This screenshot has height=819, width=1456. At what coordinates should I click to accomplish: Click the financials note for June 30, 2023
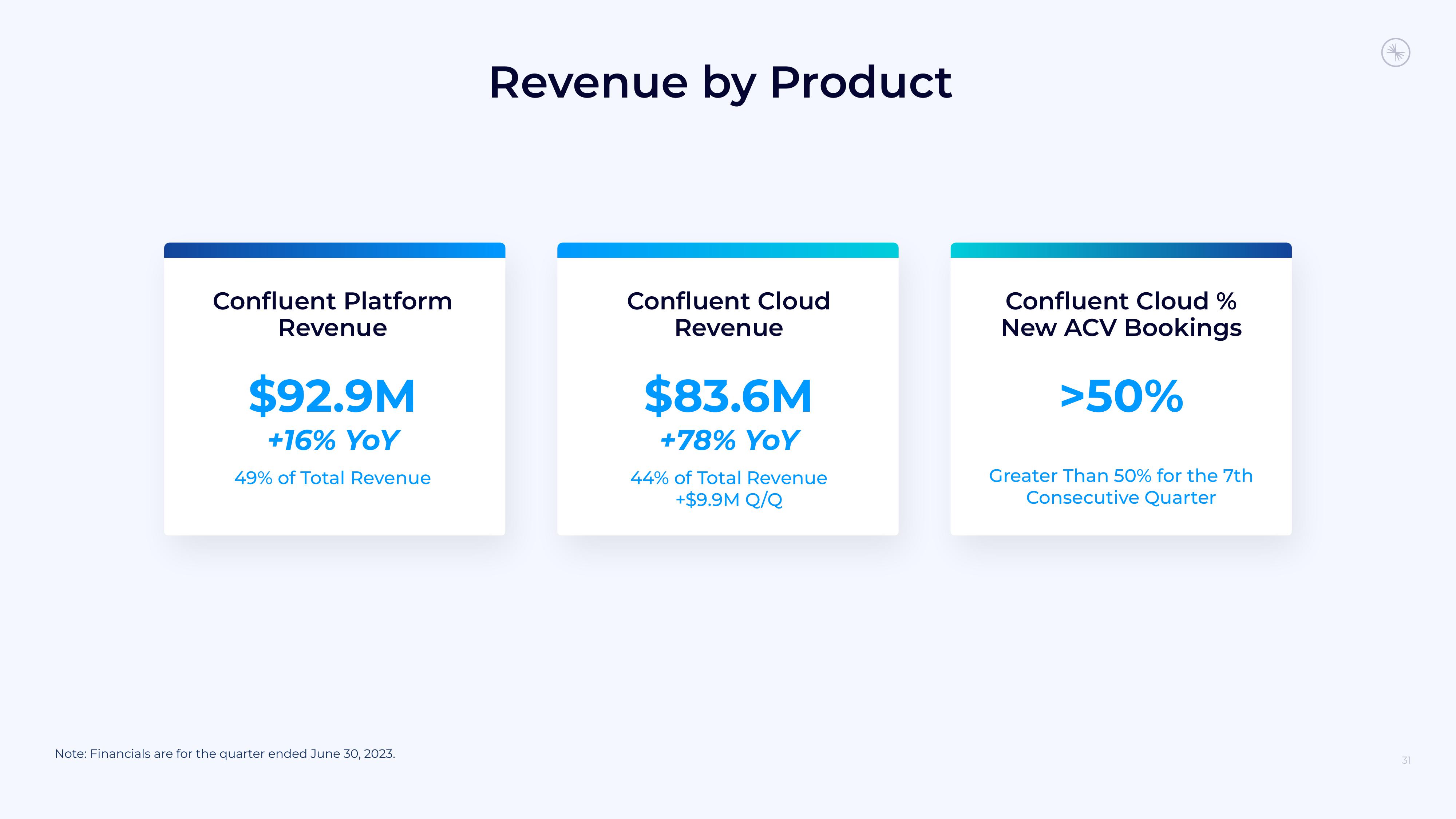pyautogui.click(x=225, y=754)
